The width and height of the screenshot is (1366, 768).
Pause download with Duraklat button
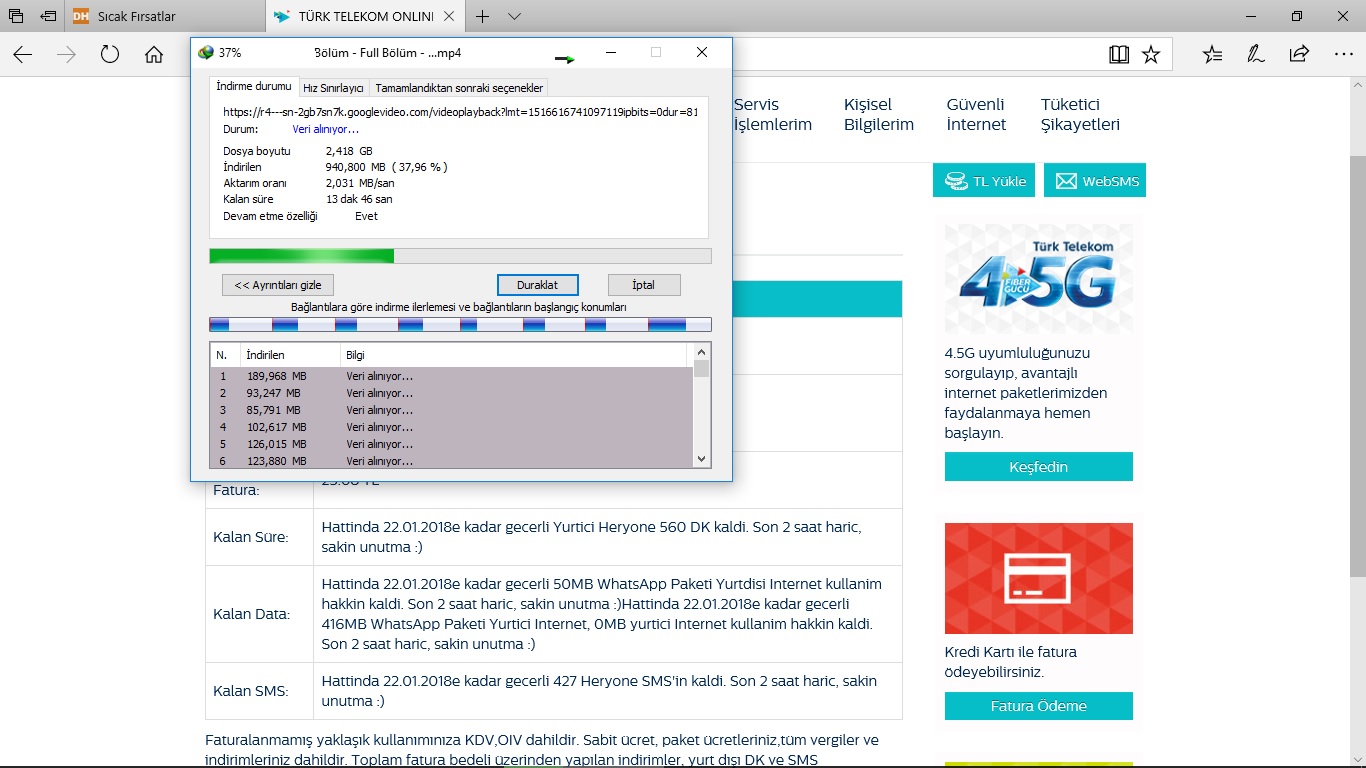537,285
